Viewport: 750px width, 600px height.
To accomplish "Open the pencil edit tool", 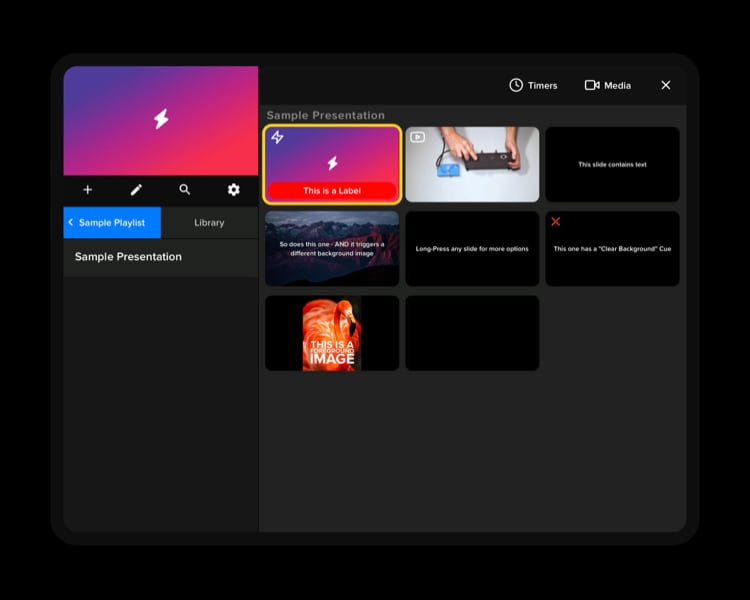I will click(137, 190).
